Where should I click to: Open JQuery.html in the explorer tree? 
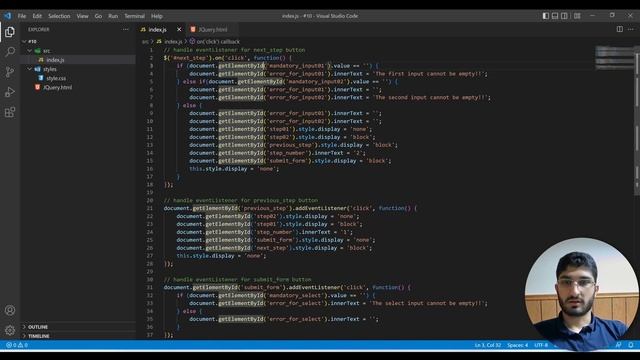[58, 87]
